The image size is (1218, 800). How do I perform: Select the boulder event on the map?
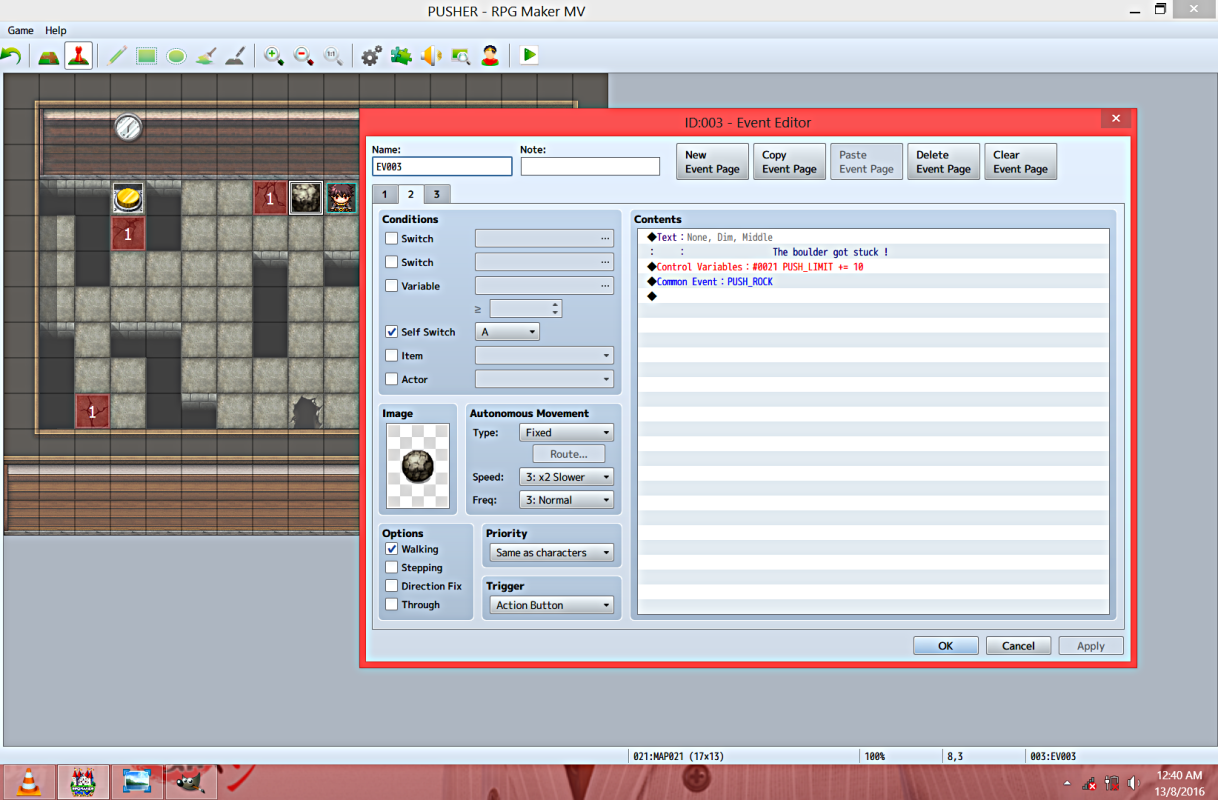coord(306,198)
